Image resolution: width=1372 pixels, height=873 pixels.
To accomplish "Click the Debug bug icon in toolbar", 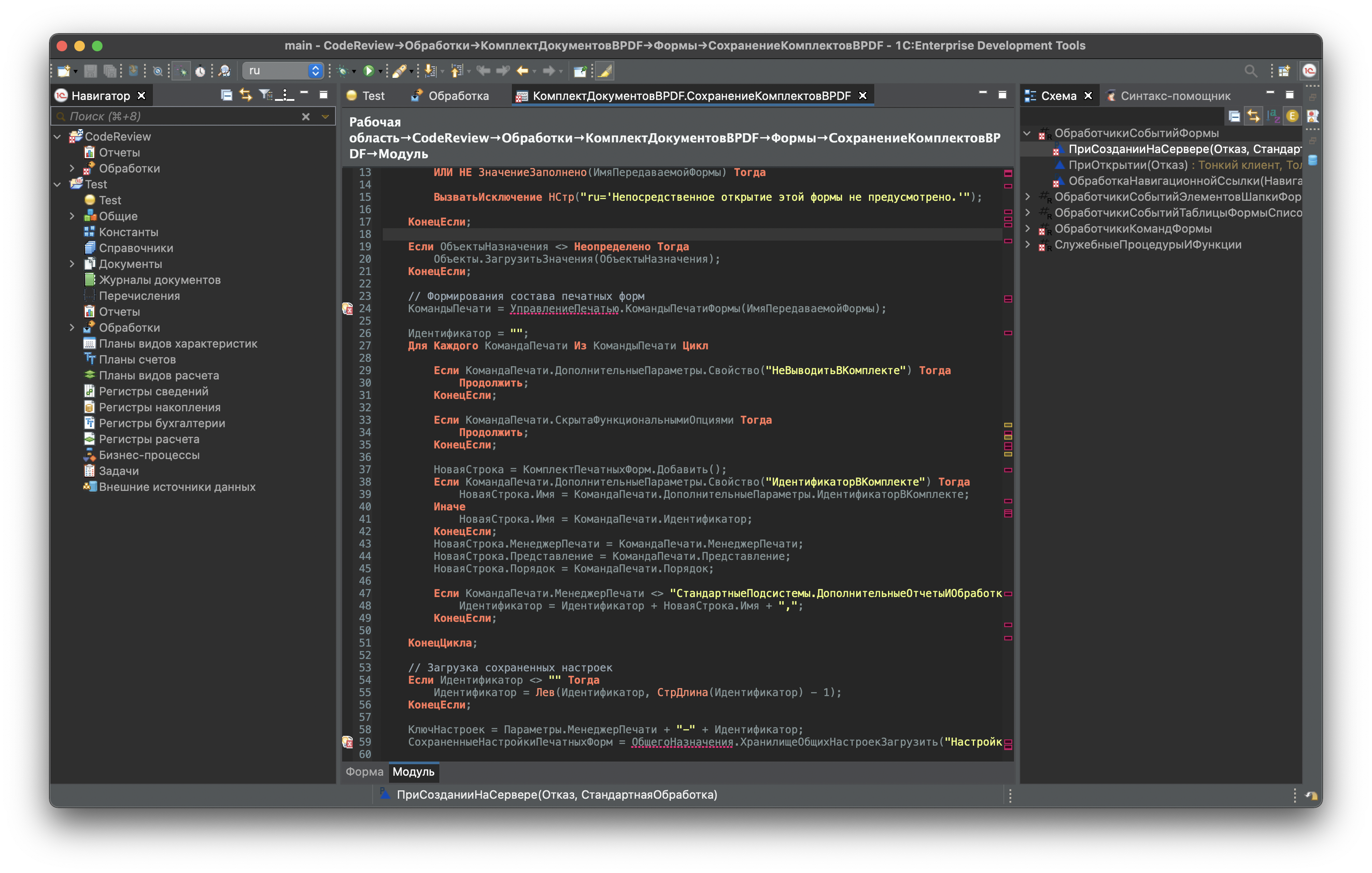I will [x=343, y=71].
